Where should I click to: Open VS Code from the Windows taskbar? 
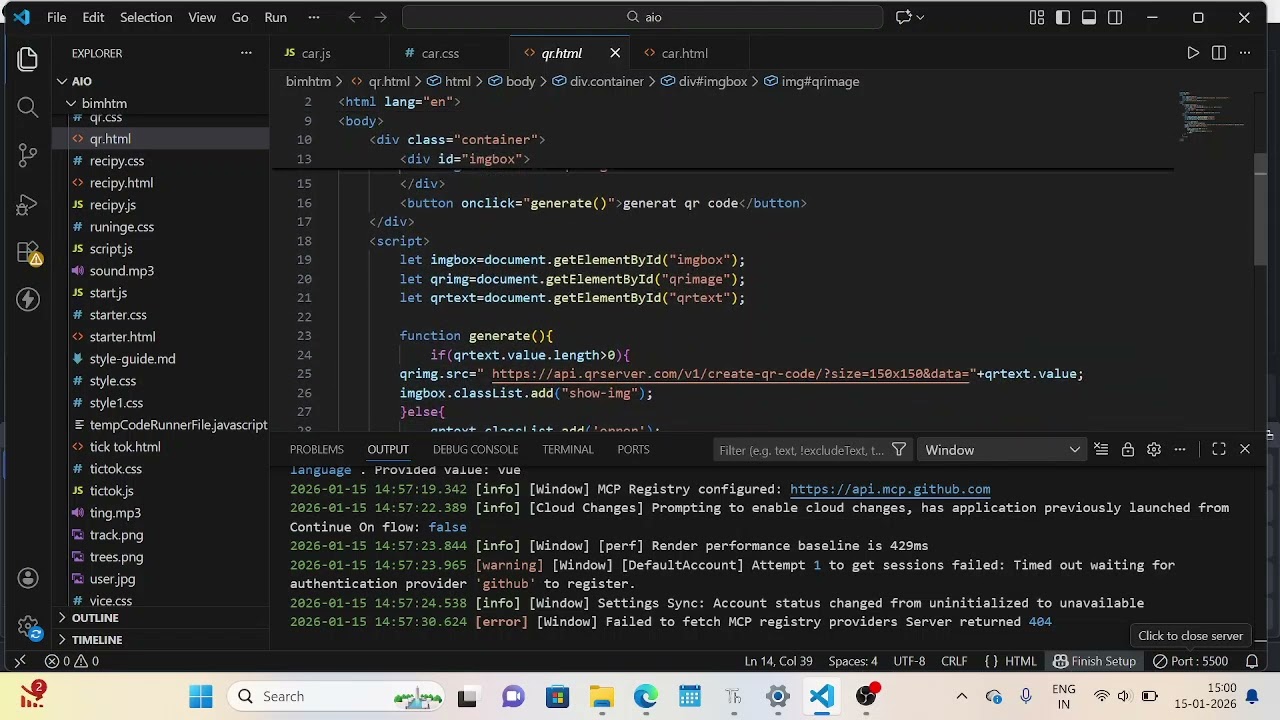tap(821, 696)
